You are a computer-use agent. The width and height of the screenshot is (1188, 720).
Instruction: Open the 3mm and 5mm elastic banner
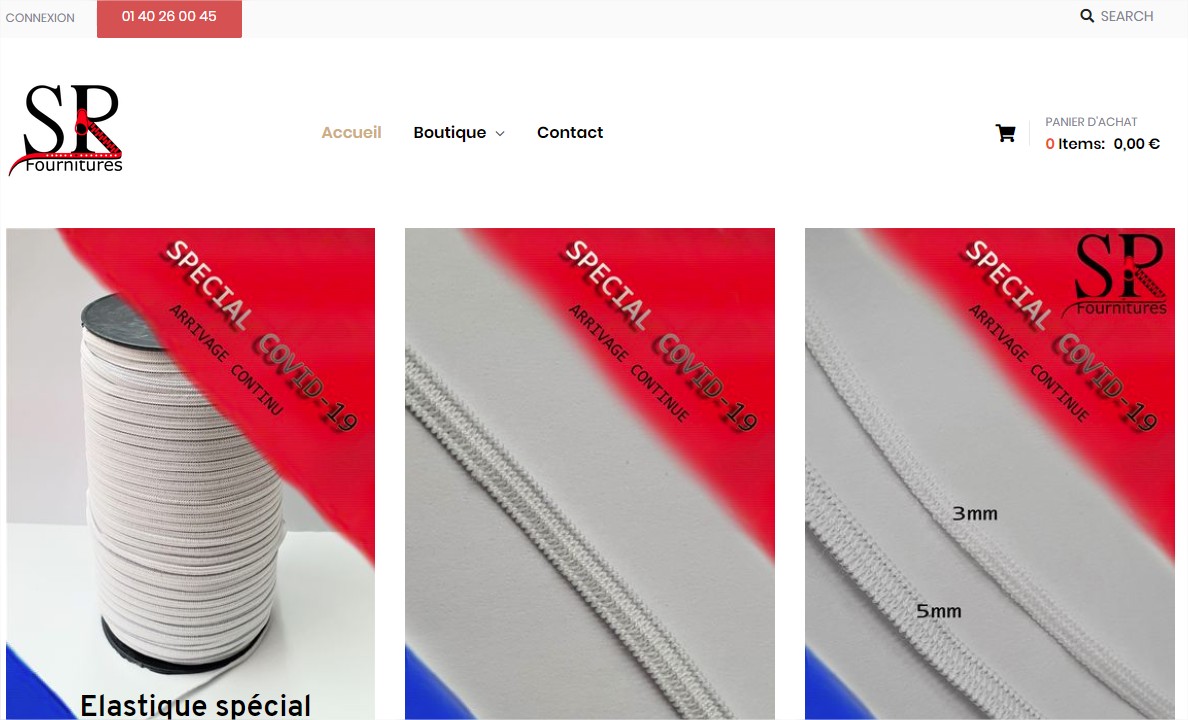pos(989,474)
